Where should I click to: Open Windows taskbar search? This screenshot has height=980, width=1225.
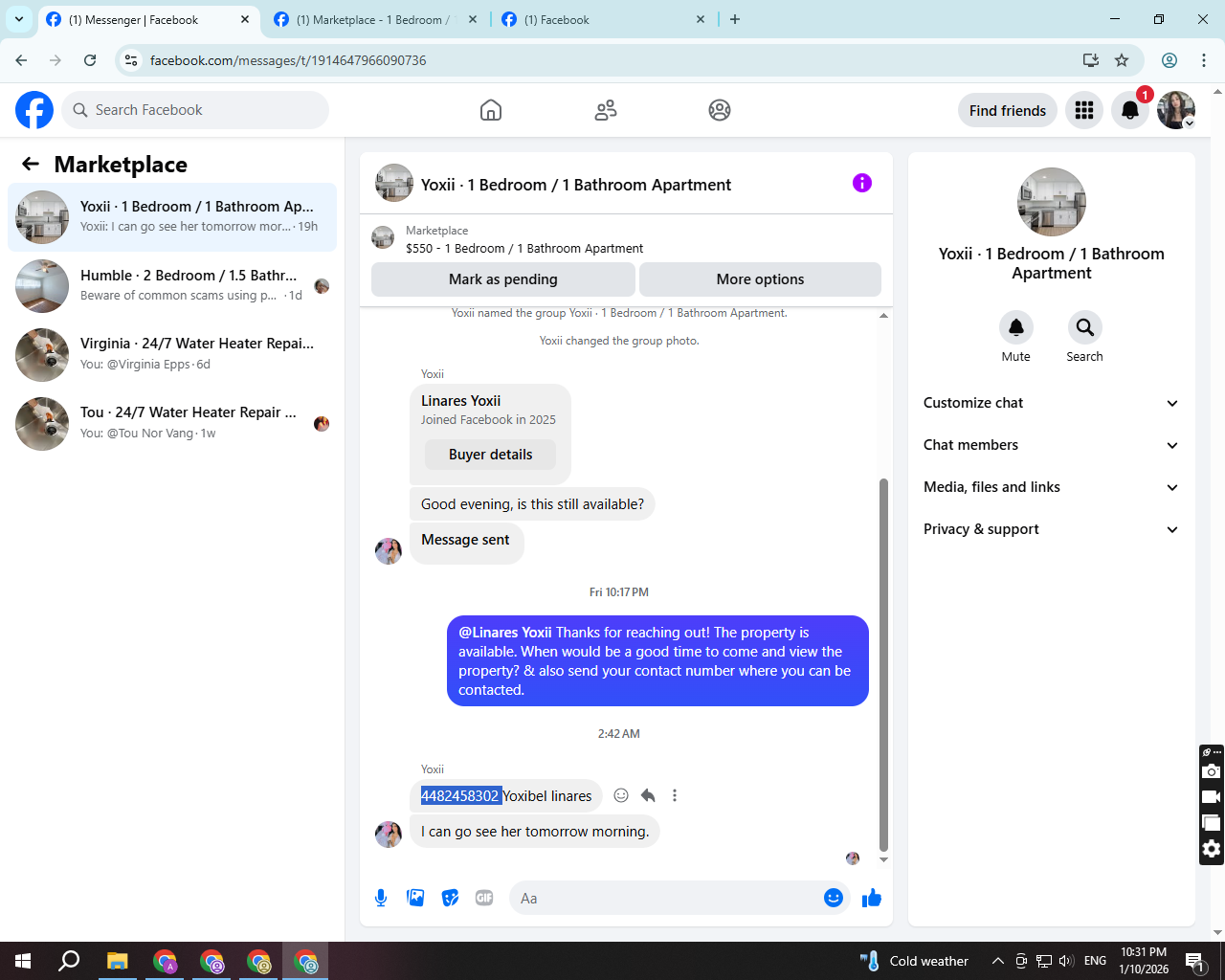click(69, 961)
